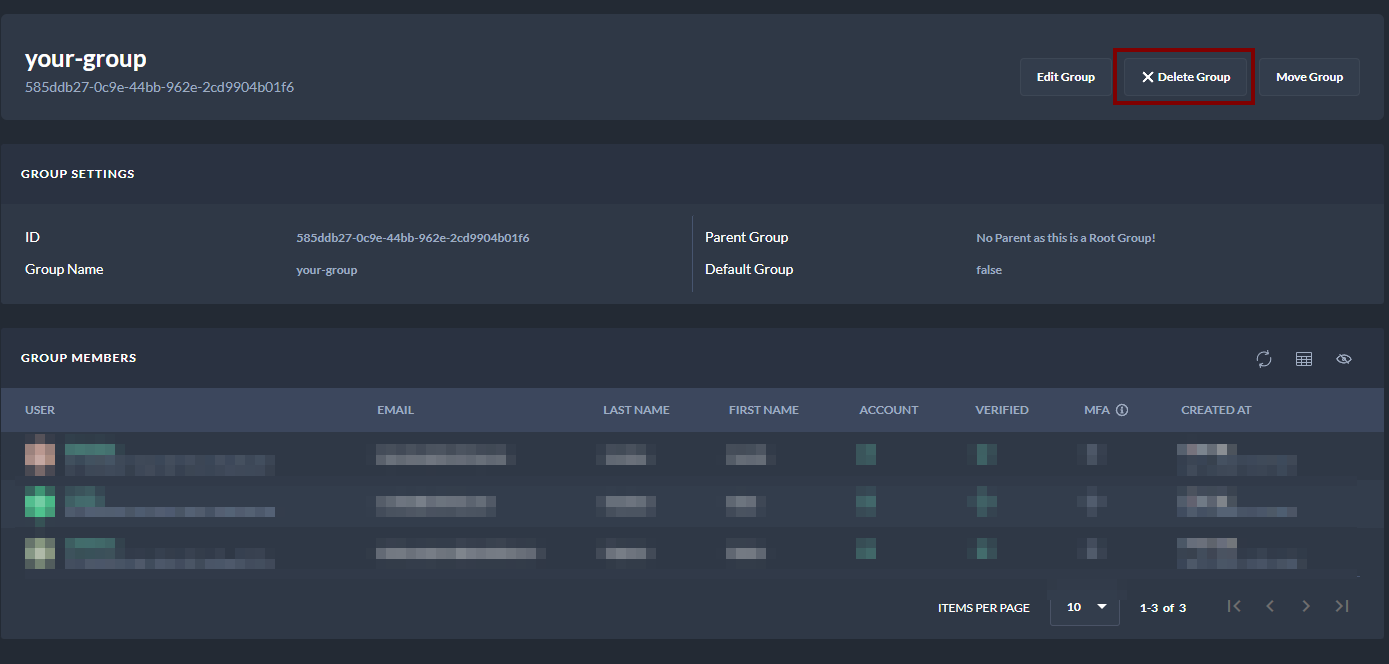Go to the next page

click(1306, 606)
